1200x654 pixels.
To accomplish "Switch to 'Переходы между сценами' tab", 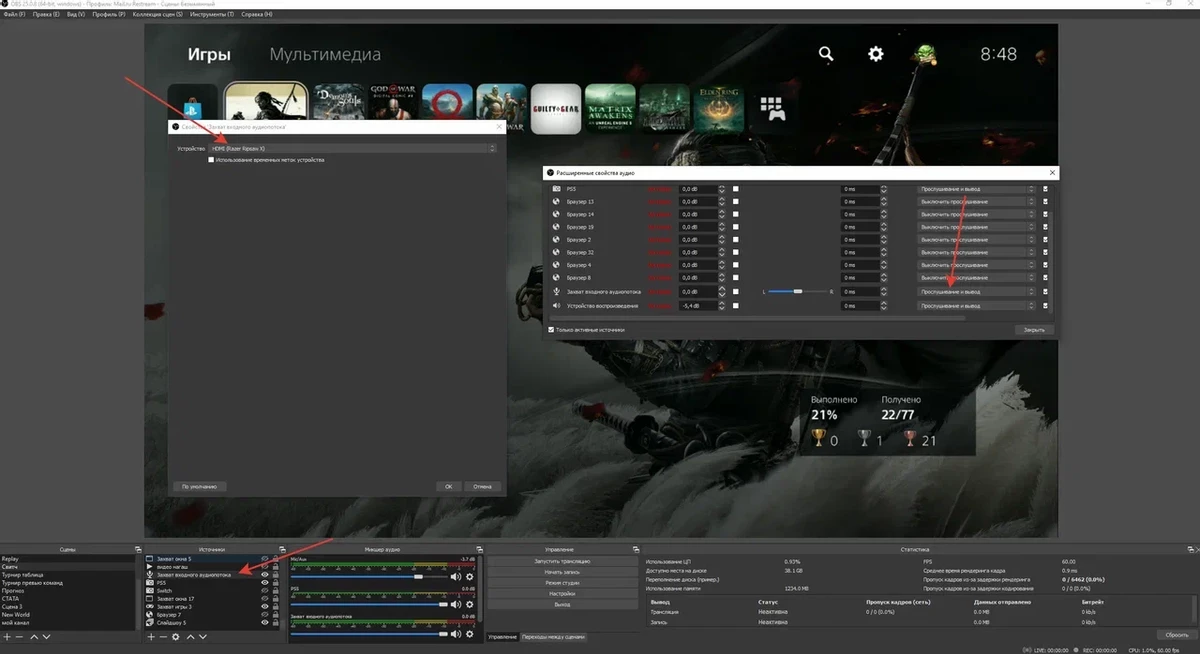I will [555, 637].
